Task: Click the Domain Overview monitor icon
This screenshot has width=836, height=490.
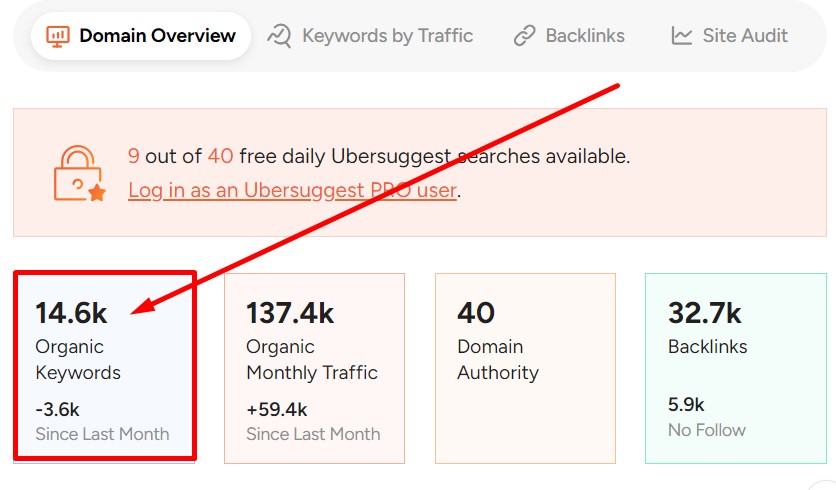Action: click(x=57, y=36)
